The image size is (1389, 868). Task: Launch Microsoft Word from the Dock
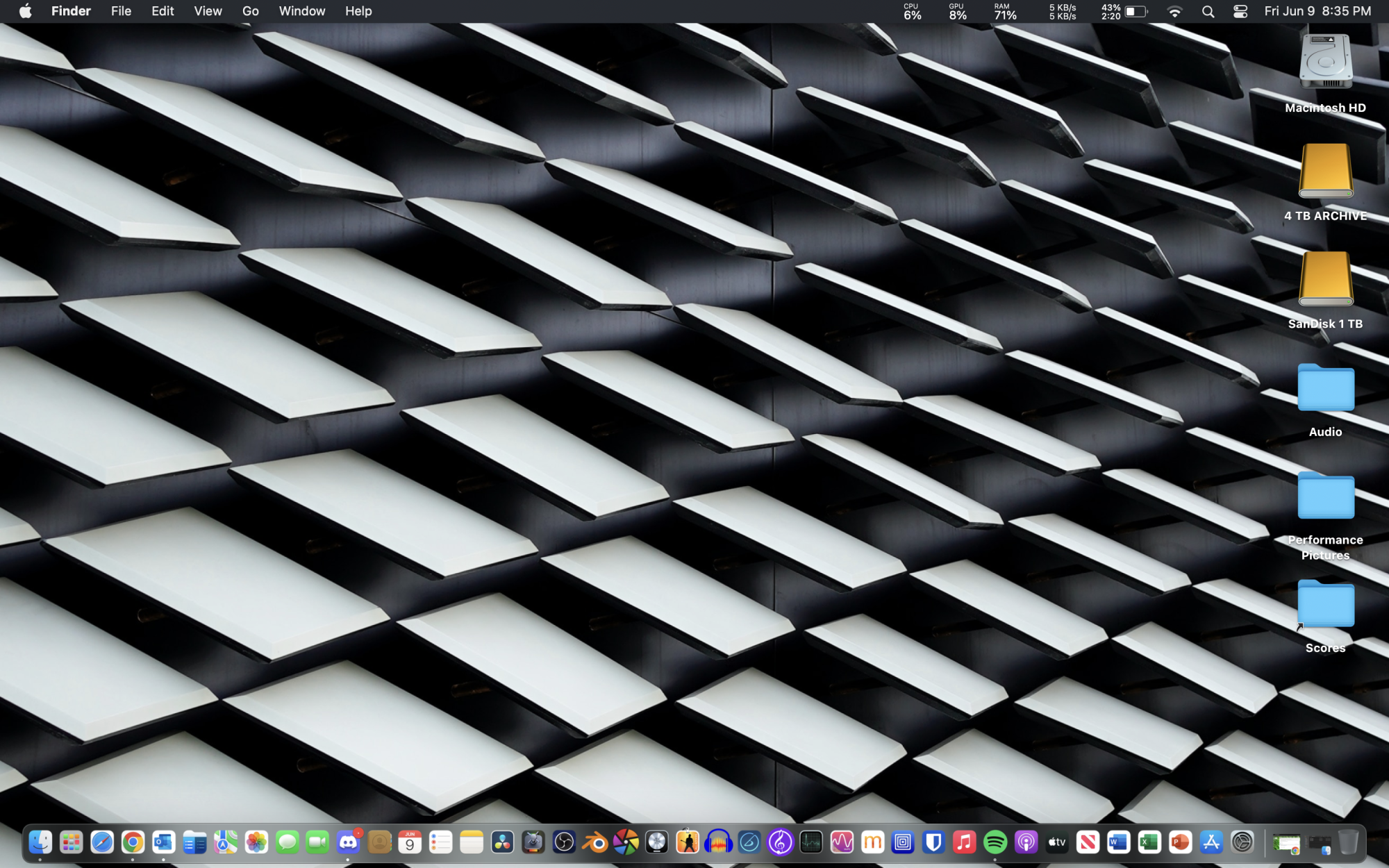point(1119,842)
